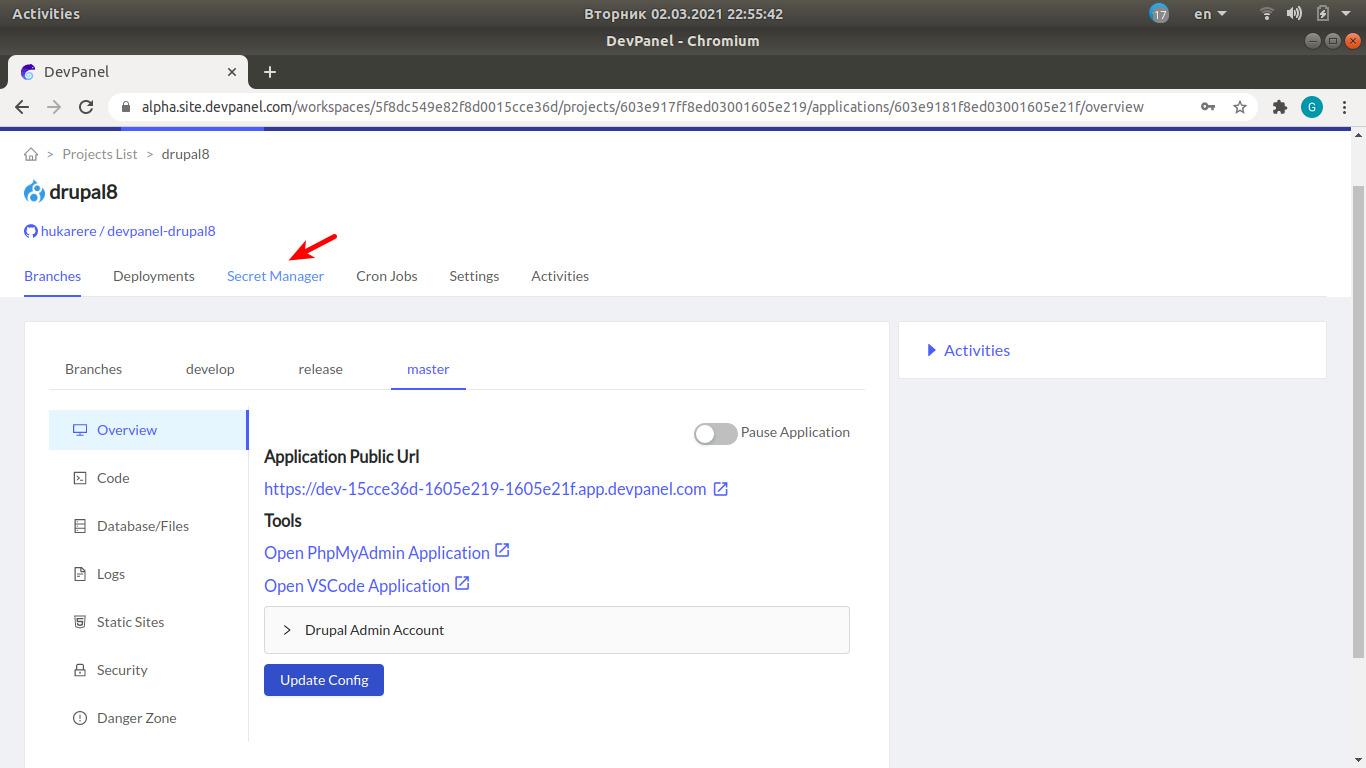
Task: Open external link icon beside public URL
Action: tap(720, 489)
